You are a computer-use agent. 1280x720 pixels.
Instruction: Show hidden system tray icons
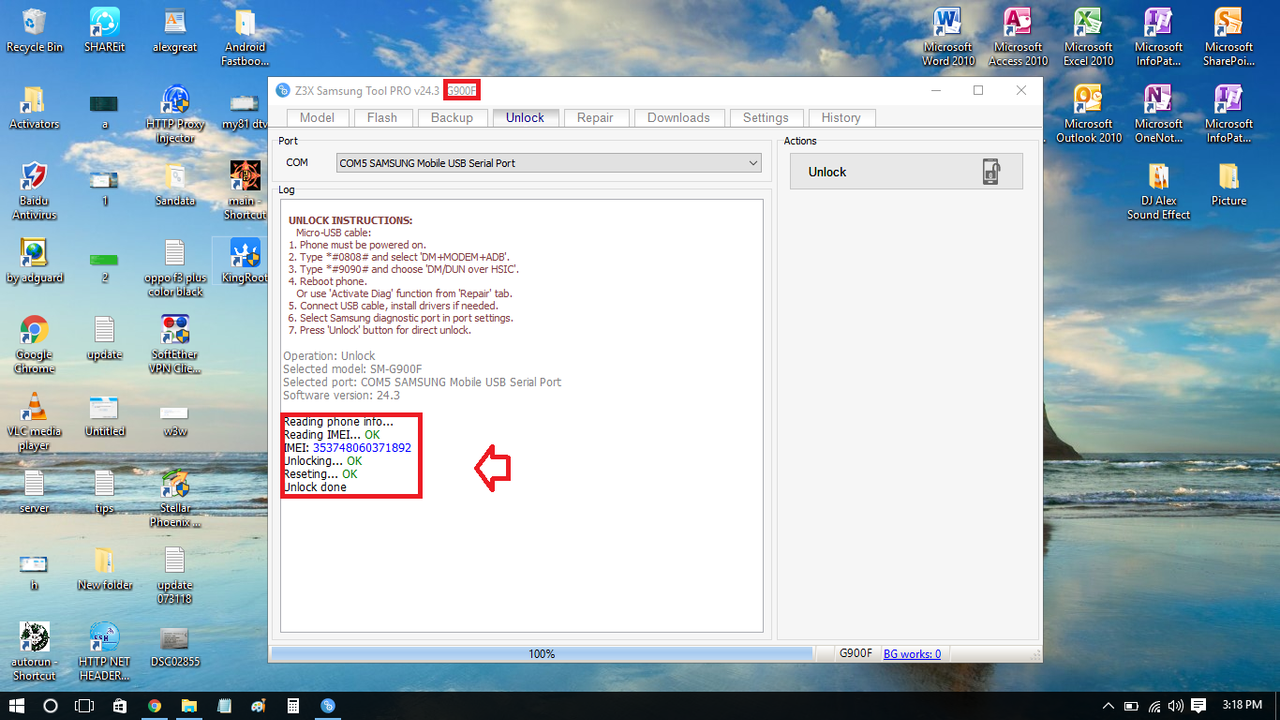1108,706
